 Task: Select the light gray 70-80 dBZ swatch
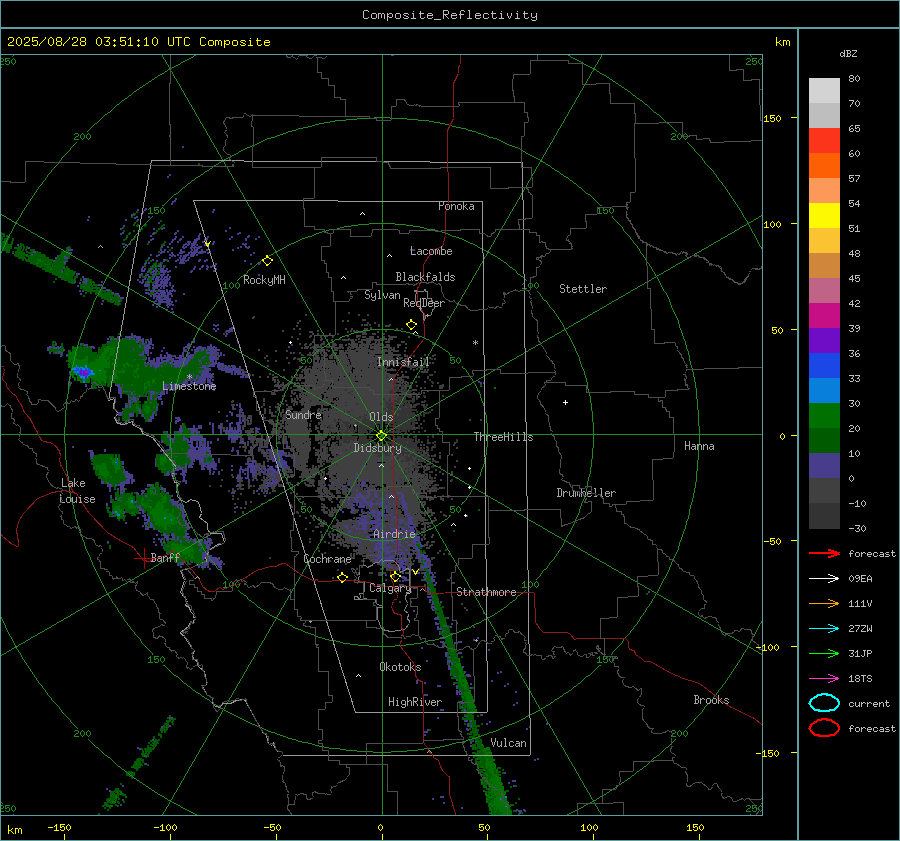(x=824, y=91)
